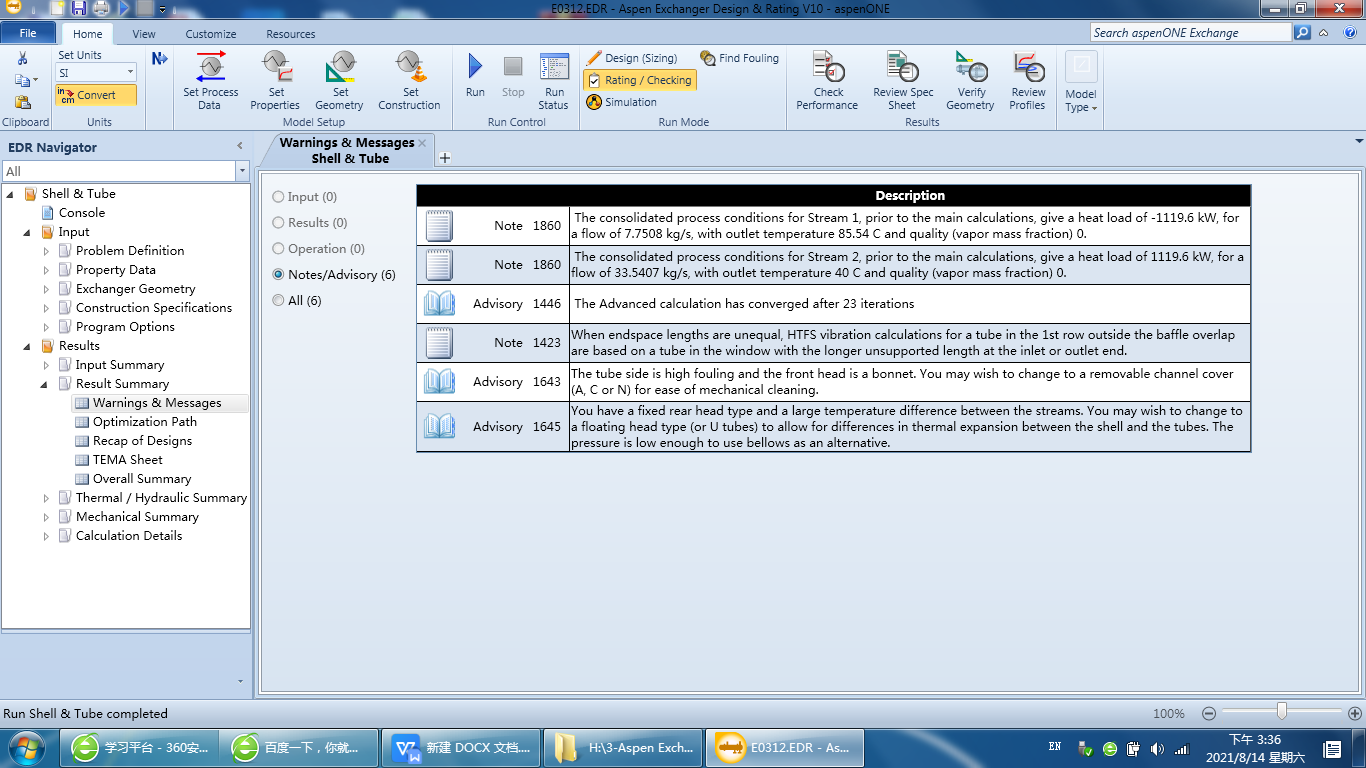
Task: Select the Home ribbon tab
Action: coord(88,34)
